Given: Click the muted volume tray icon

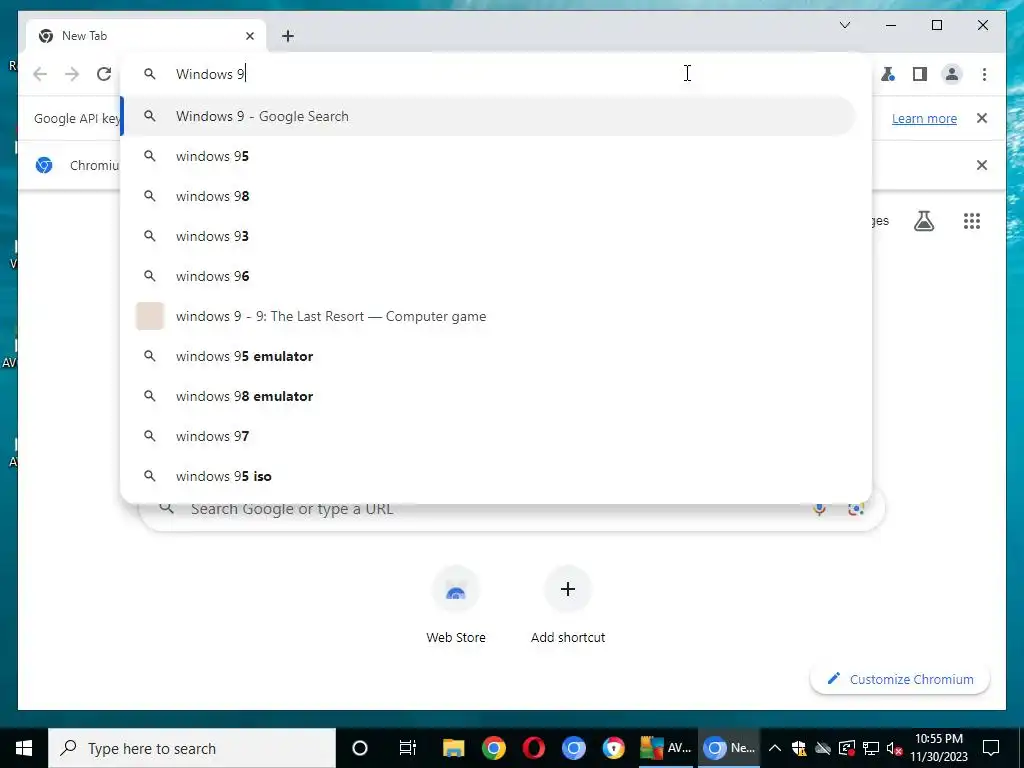Looking at the screenshot, I should [x=894, y=748].
